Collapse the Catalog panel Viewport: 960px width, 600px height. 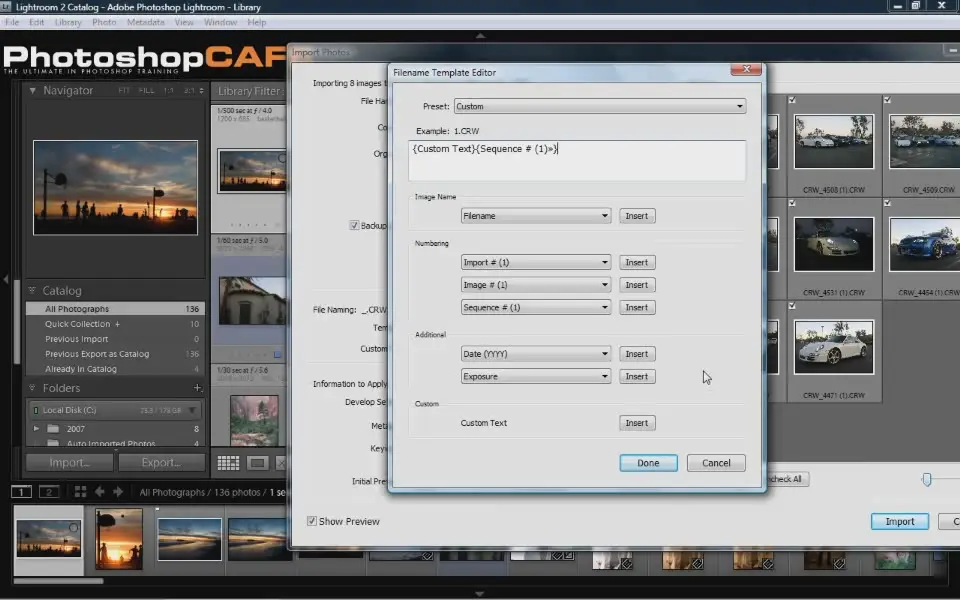point(32,290)
